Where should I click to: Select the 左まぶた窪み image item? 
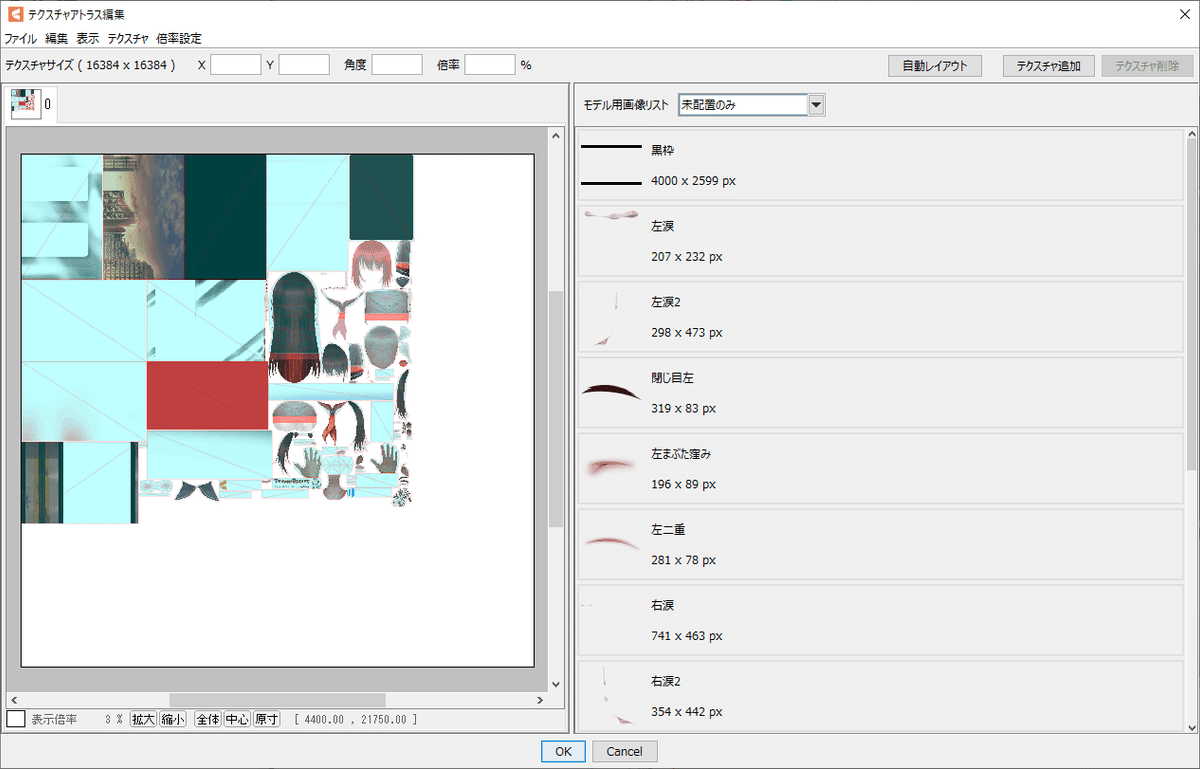(881, 469)
